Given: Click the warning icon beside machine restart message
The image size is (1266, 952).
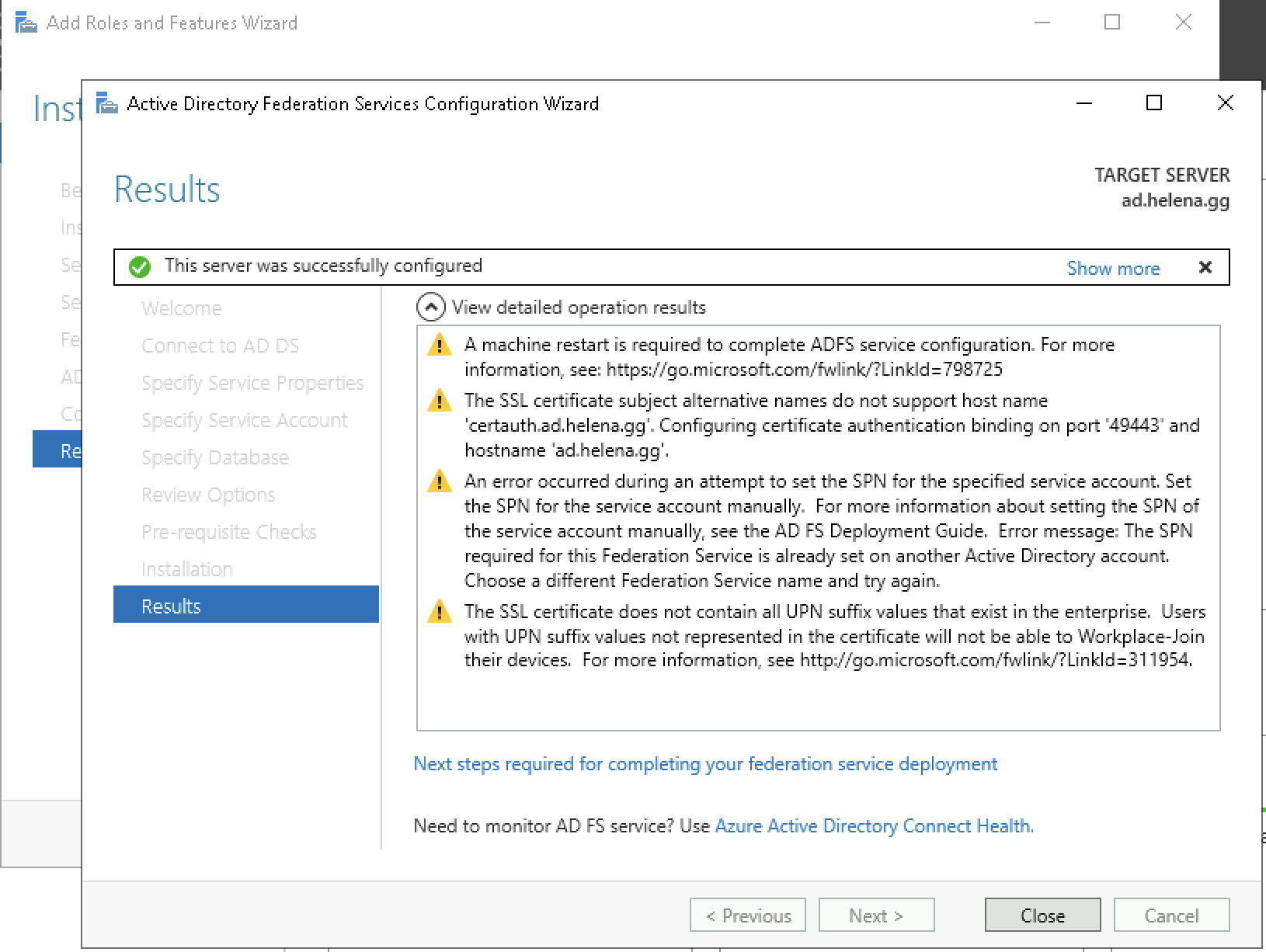Looking at the screenshot, I should 439,346.
